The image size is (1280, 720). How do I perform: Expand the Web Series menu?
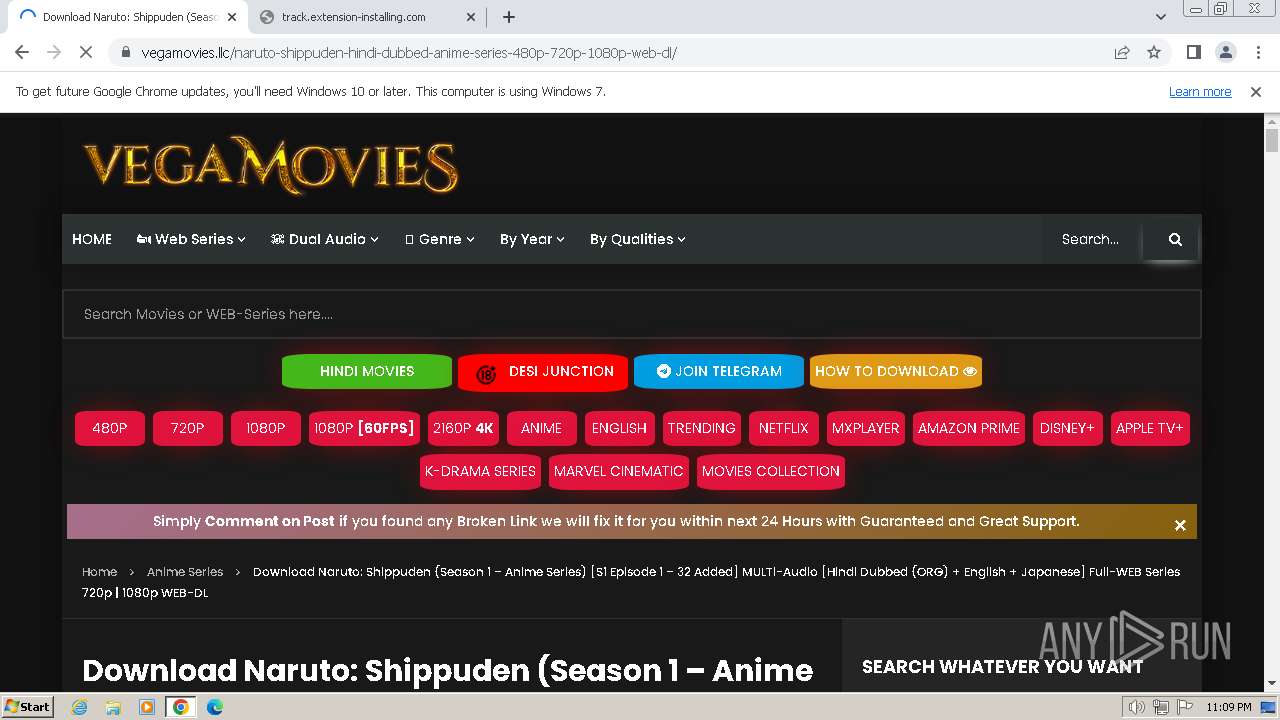(191, 239)
